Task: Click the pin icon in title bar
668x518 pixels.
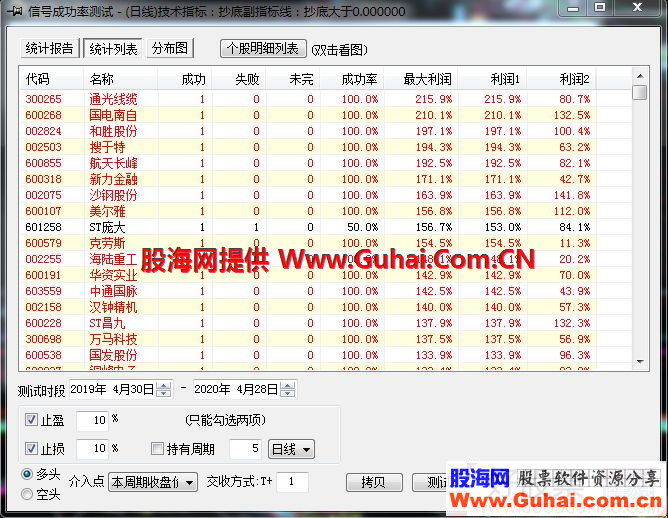Action: click(14, 11)
